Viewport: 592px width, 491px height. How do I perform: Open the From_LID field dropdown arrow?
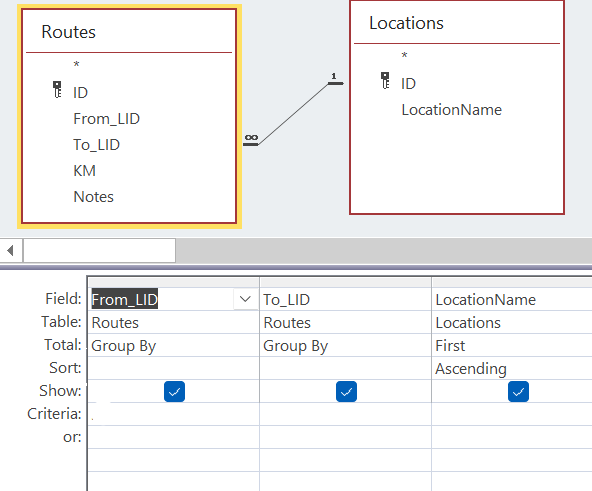pyautogui.click(x=245, y=300)
